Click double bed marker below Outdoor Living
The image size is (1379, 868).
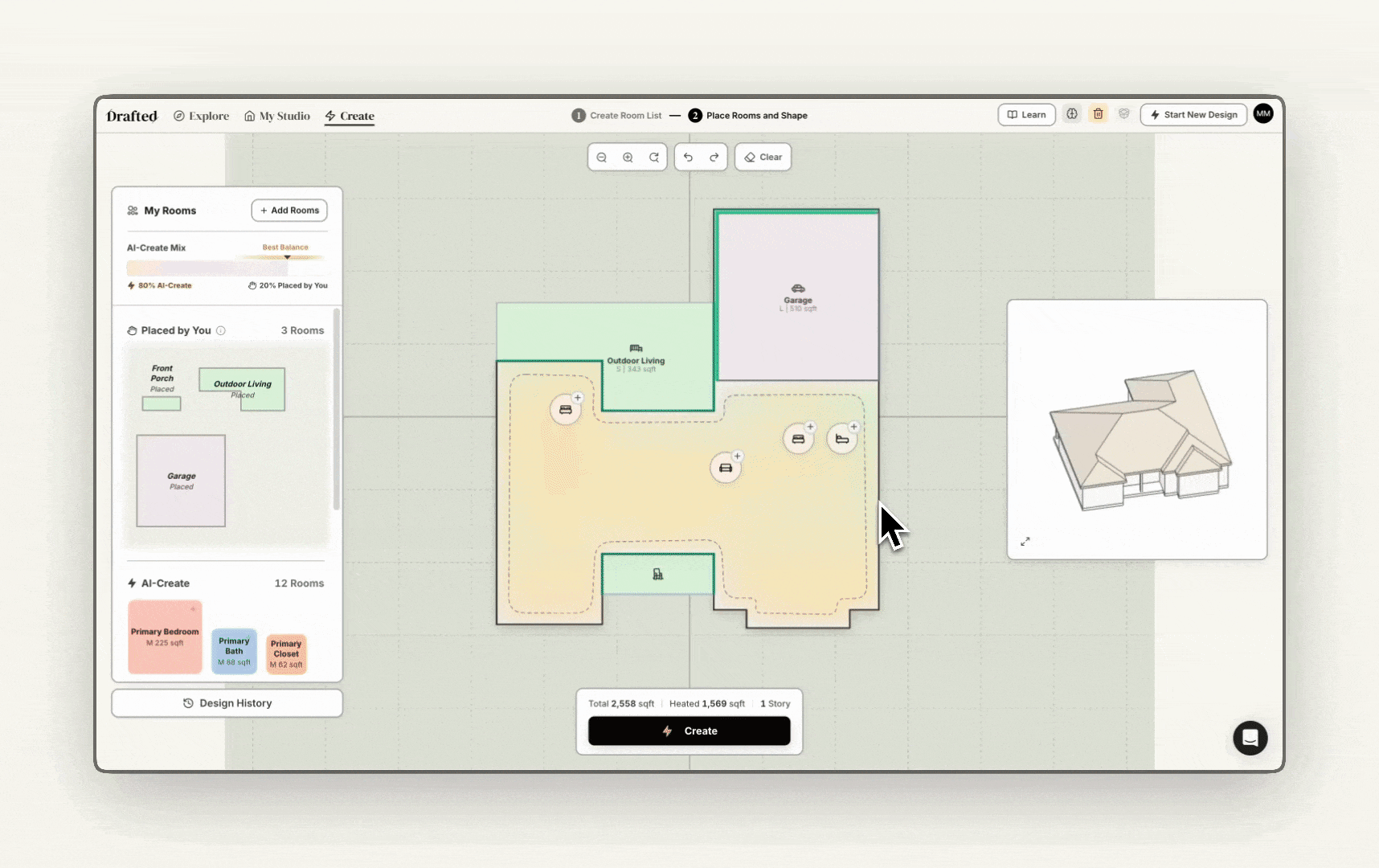point(566,410)
